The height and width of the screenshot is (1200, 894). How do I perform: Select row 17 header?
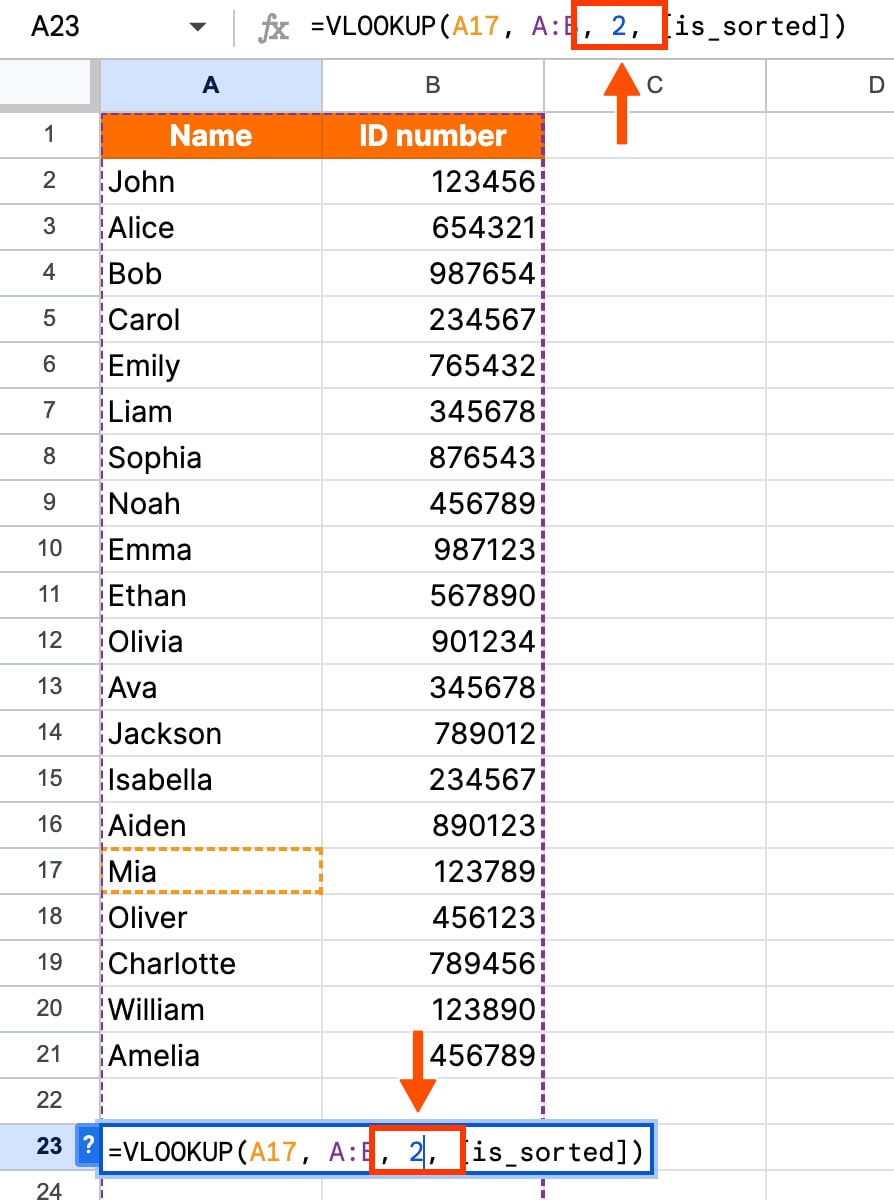point(49,871)
